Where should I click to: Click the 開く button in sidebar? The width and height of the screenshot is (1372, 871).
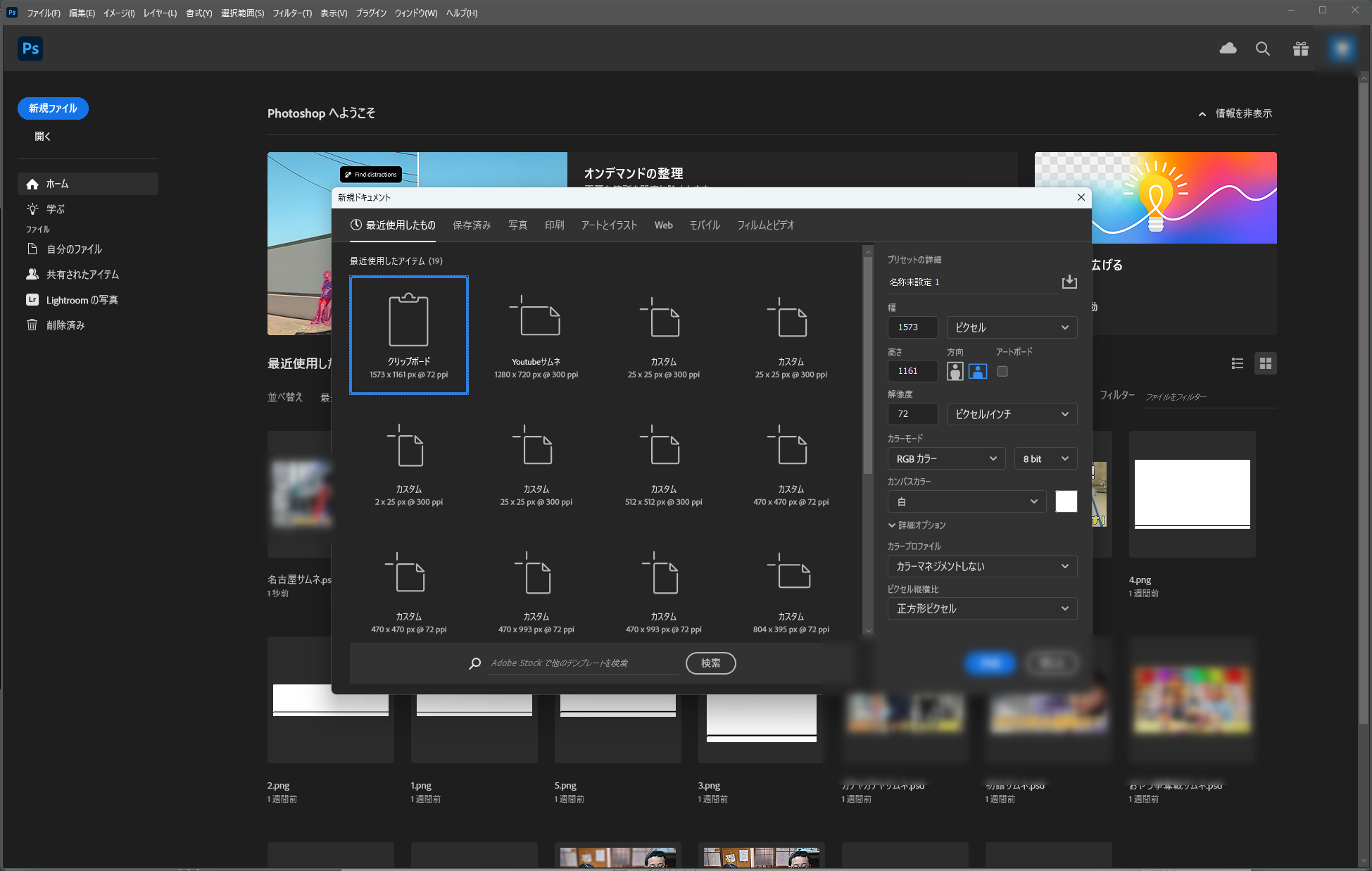(x=43, y=137)
